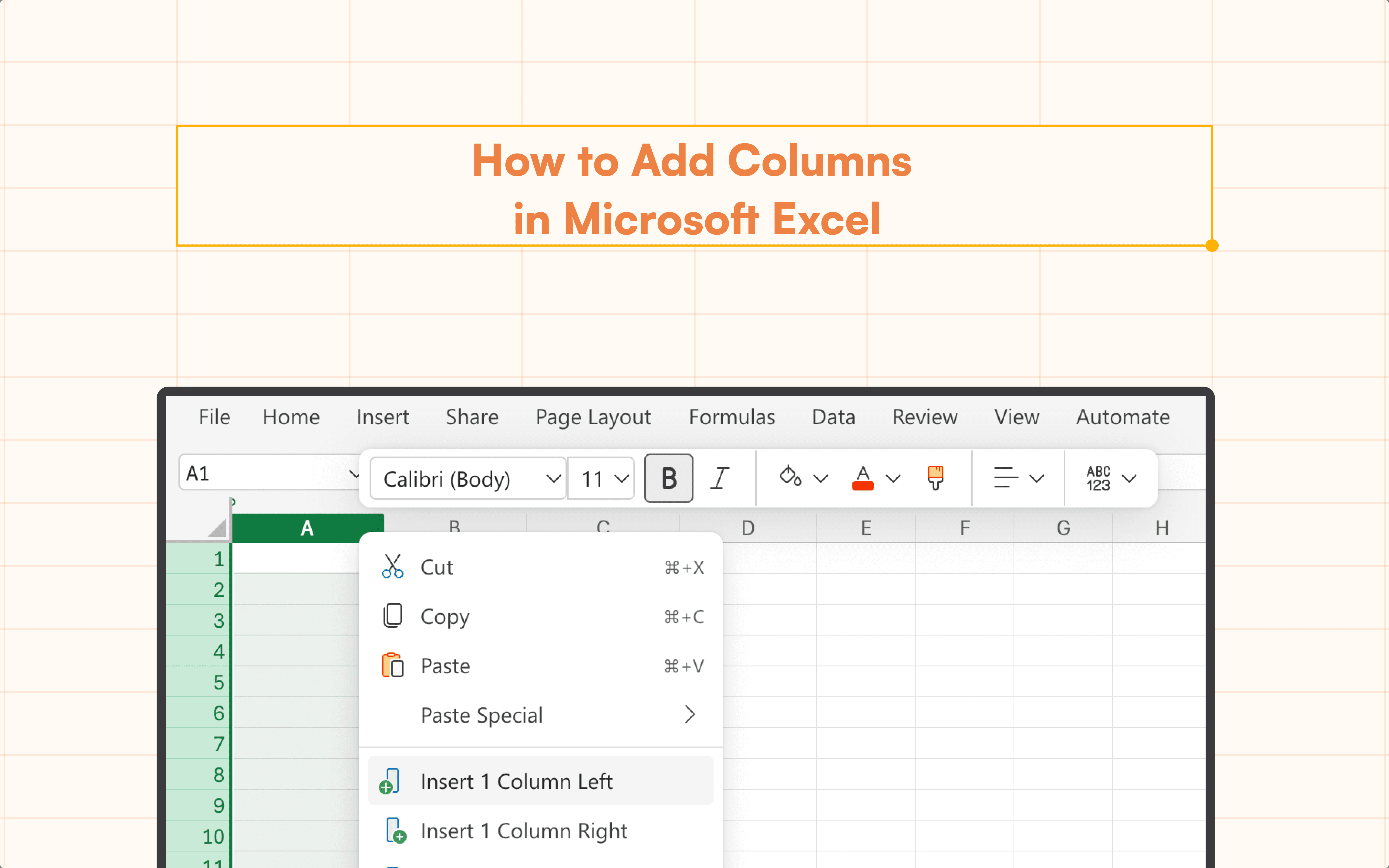This screenshot has height=868, width=1389.
Task: Open the File tab
Action: click(214, 417)
